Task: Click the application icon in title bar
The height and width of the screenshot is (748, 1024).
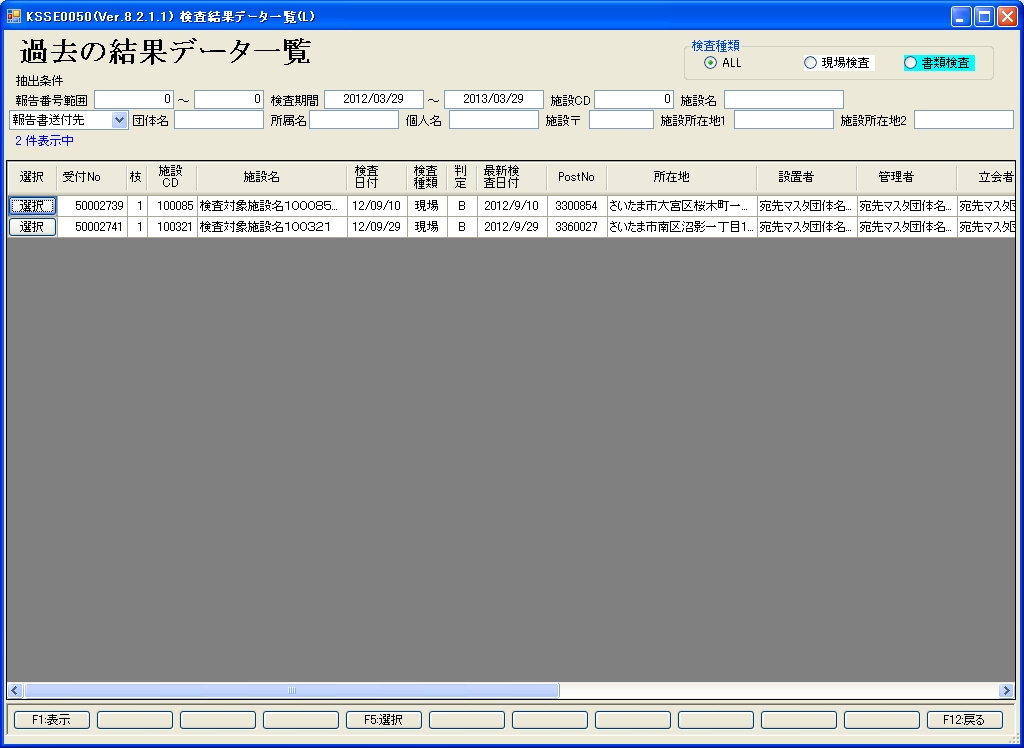Action: (x=13, y=16)
